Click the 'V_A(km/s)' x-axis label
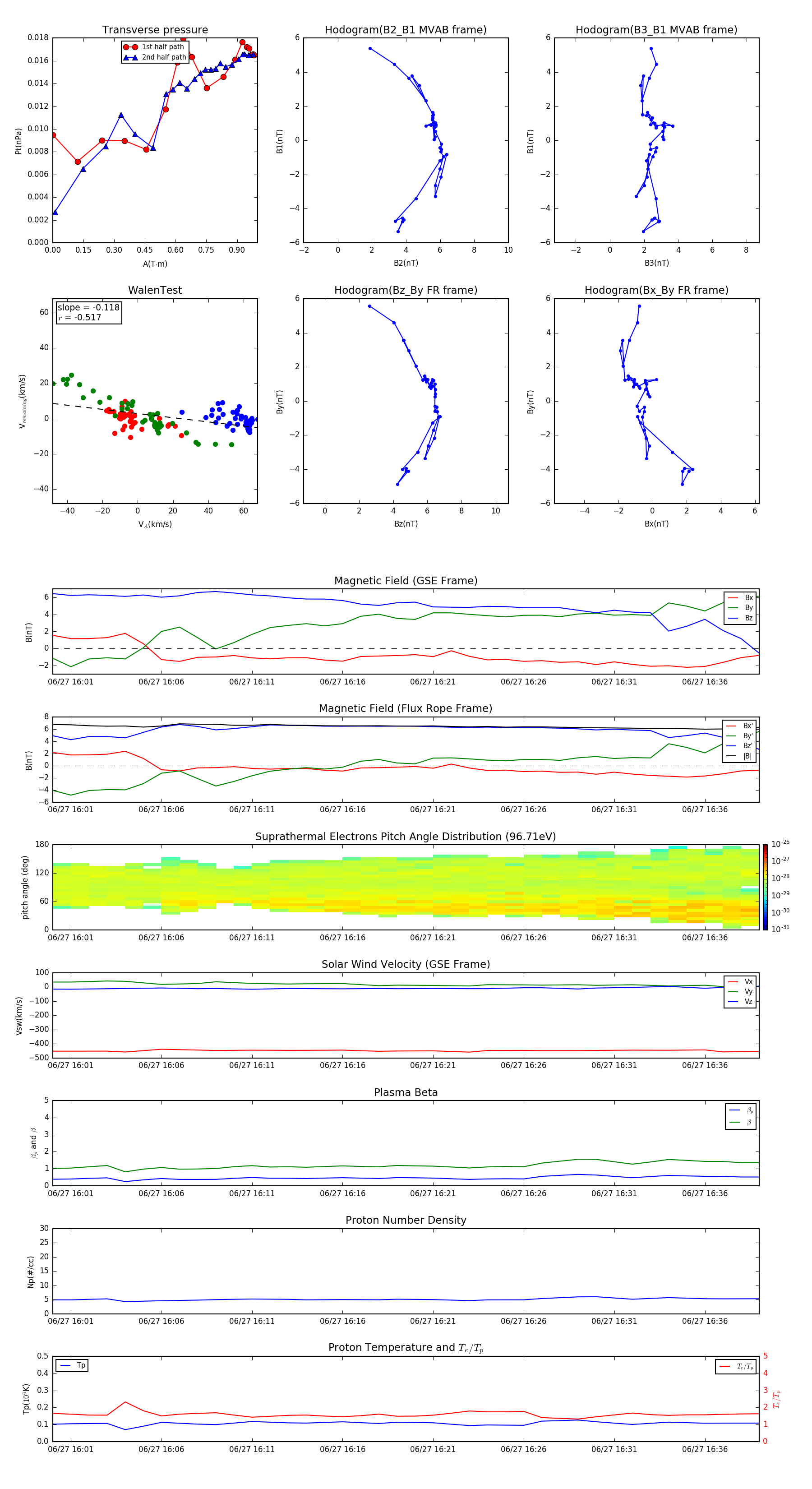 [155, 524]
